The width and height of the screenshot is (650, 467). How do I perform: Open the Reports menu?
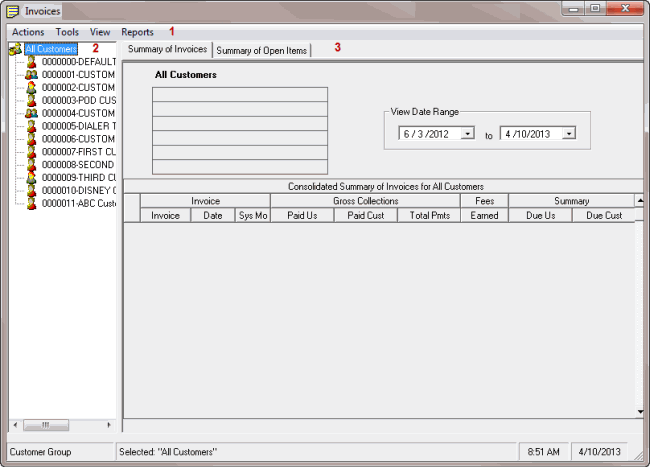(x=137, y=32)
